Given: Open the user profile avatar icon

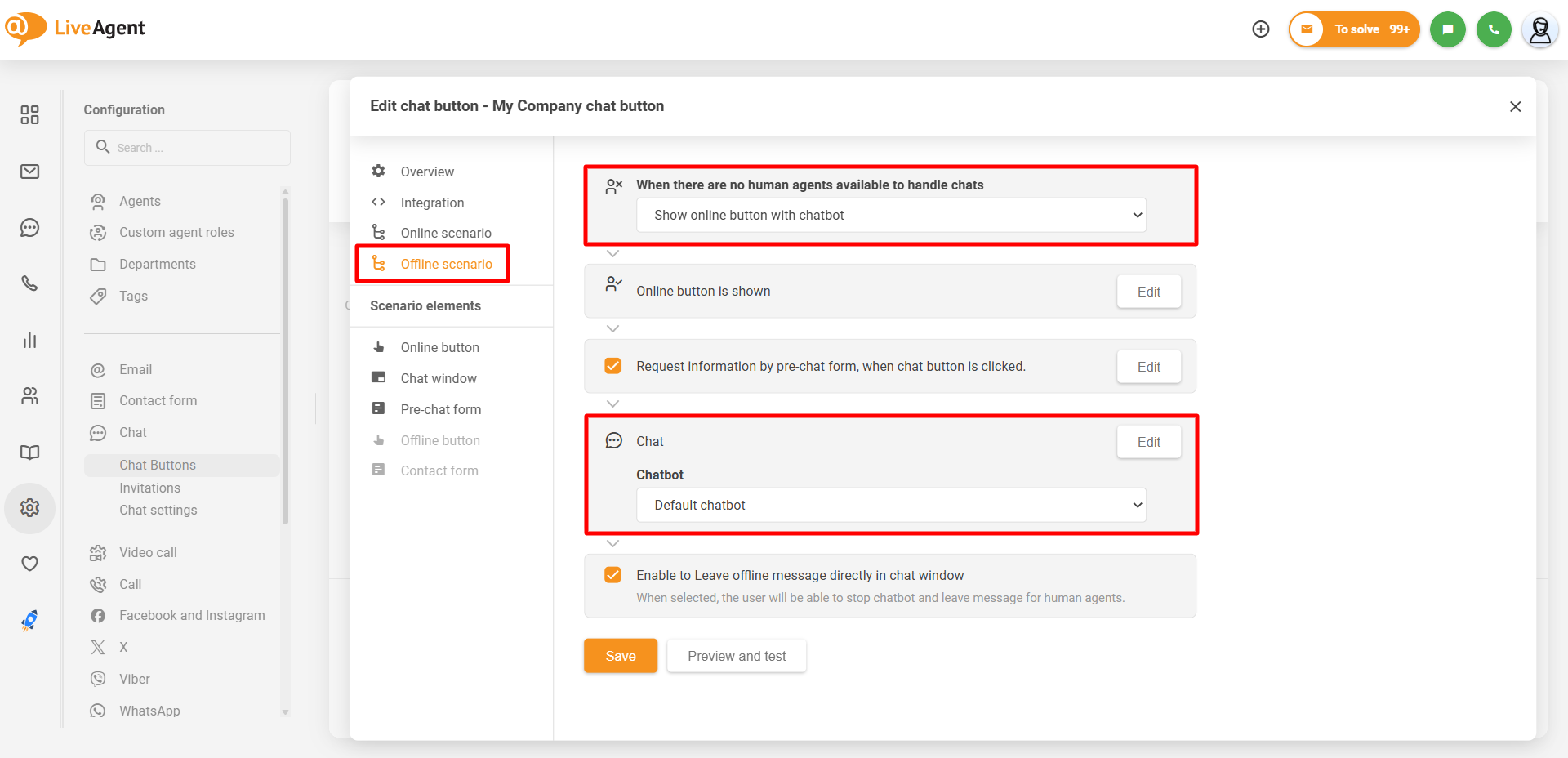Looking at the screenshot, I should click(x=1539, y=30).
